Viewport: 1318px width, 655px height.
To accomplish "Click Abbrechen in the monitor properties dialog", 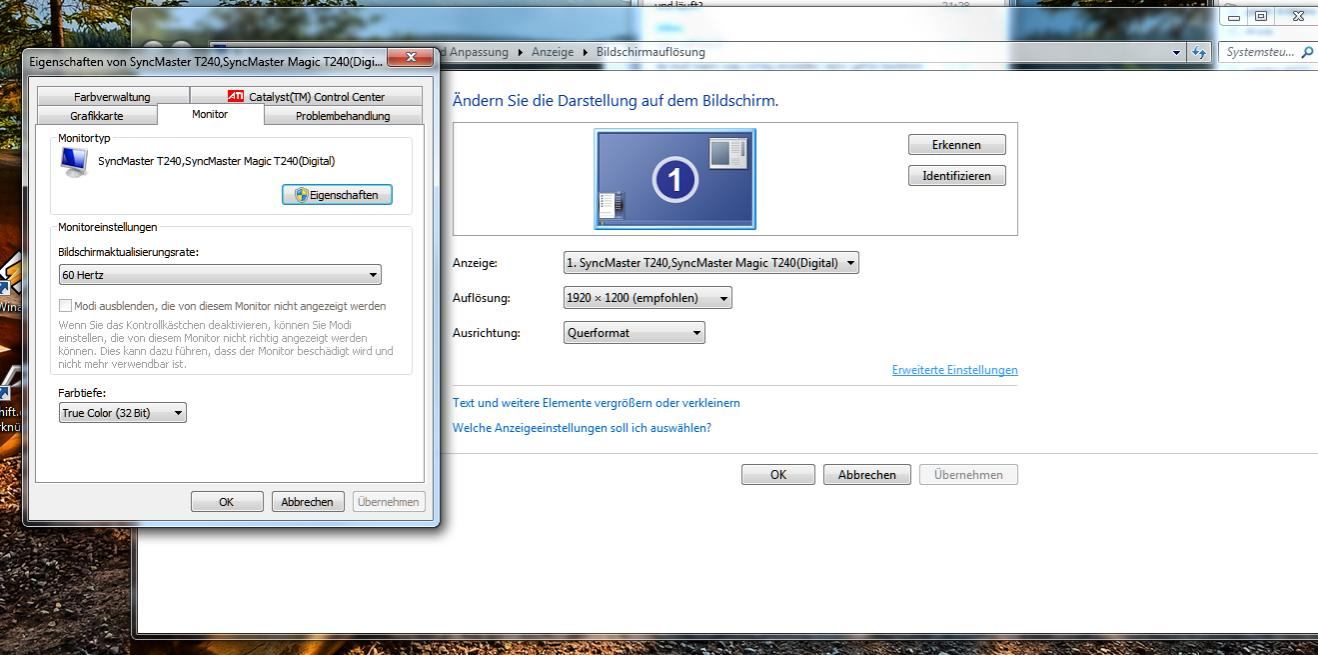I will click(308, 502).
